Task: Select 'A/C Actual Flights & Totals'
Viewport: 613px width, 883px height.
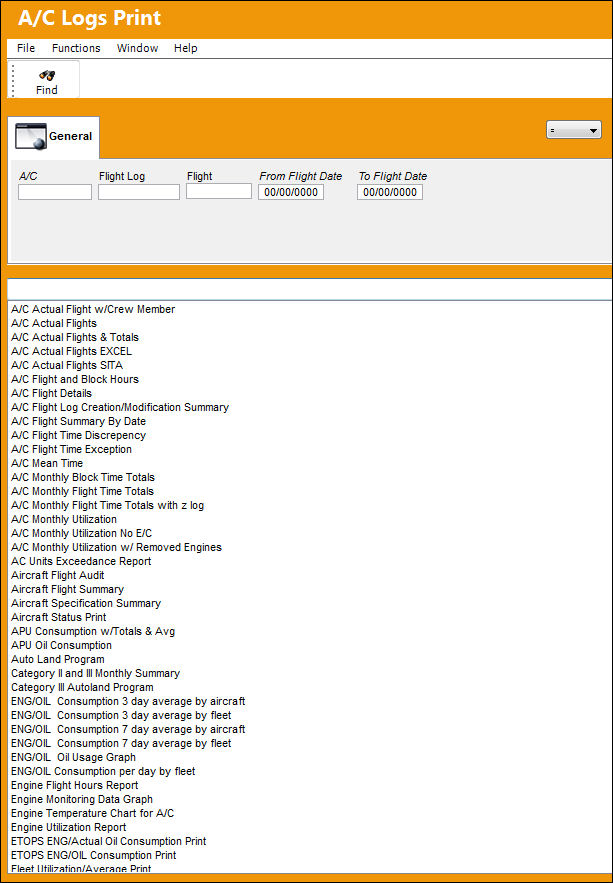Action: tap(75, 337)
